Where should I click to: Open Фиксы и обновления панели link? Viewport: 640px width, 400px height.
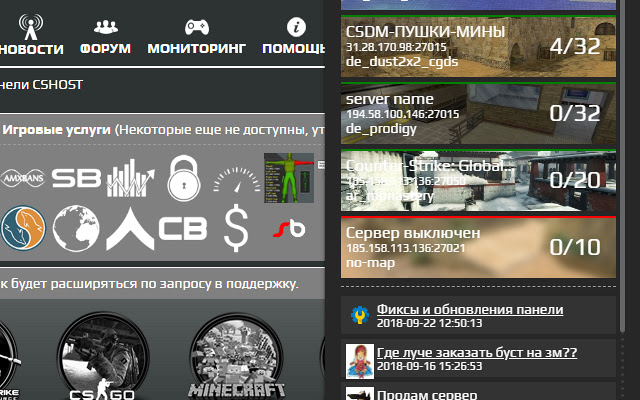pos(470,309)
